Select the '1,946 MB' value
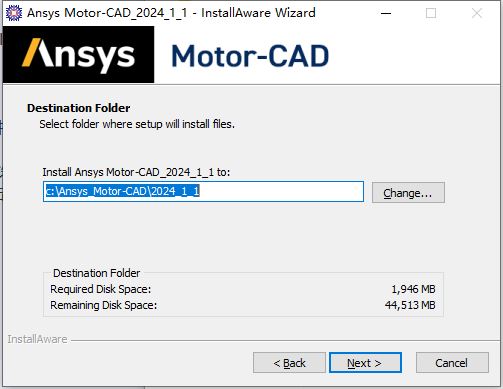 413,289
